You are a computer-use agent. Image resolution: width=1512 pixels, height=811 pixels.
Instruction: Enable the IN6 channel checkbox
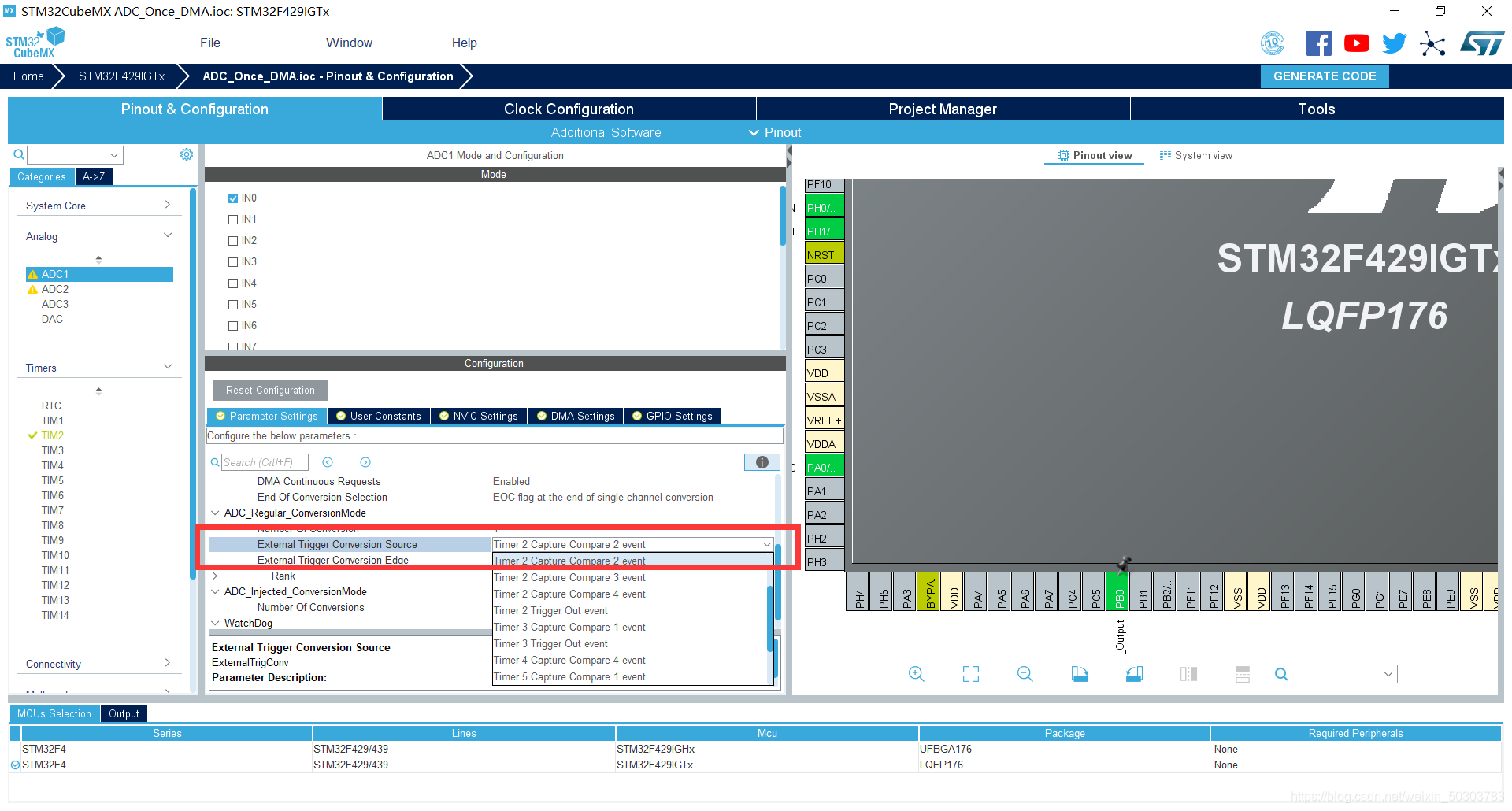tap(233, 326)
